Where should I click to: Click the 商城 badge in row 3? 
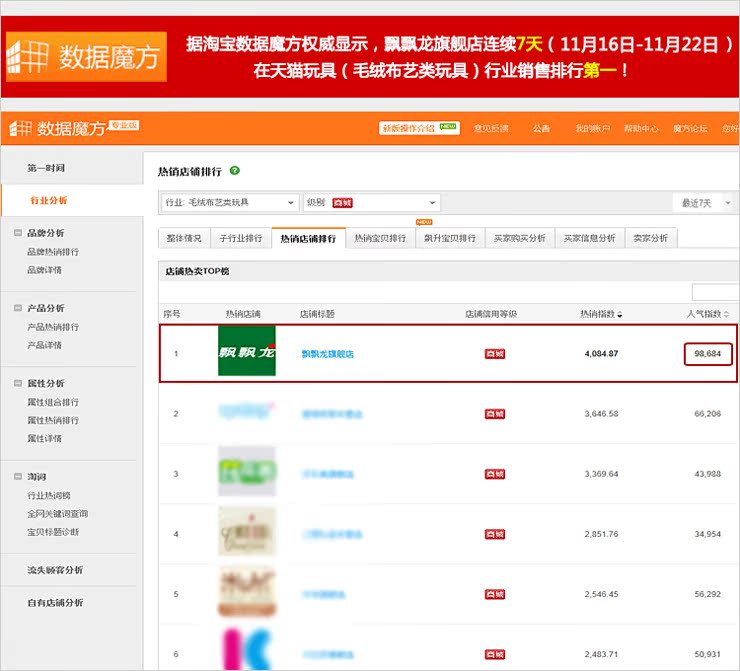(x=495, y=474)
